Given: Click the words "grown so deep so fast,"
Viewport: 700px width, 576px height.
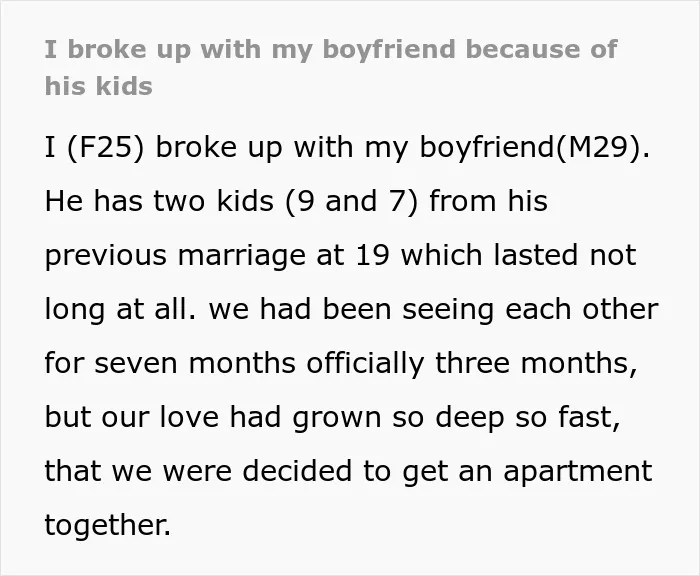Looking at the screenshot, I should point(457,418).
